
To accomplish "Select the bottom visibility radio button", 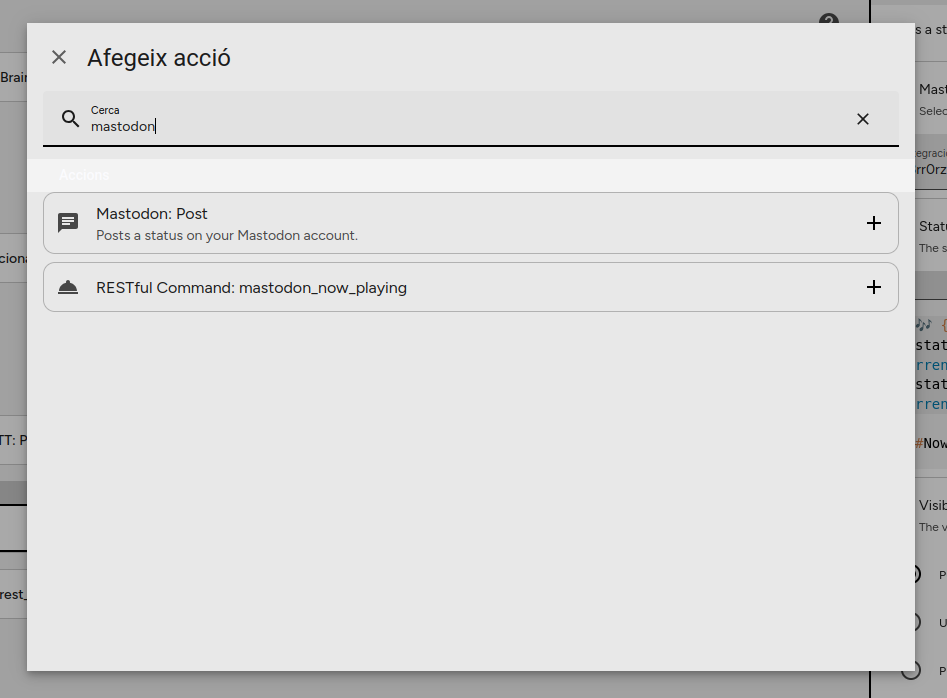I will tap(913, 669).
